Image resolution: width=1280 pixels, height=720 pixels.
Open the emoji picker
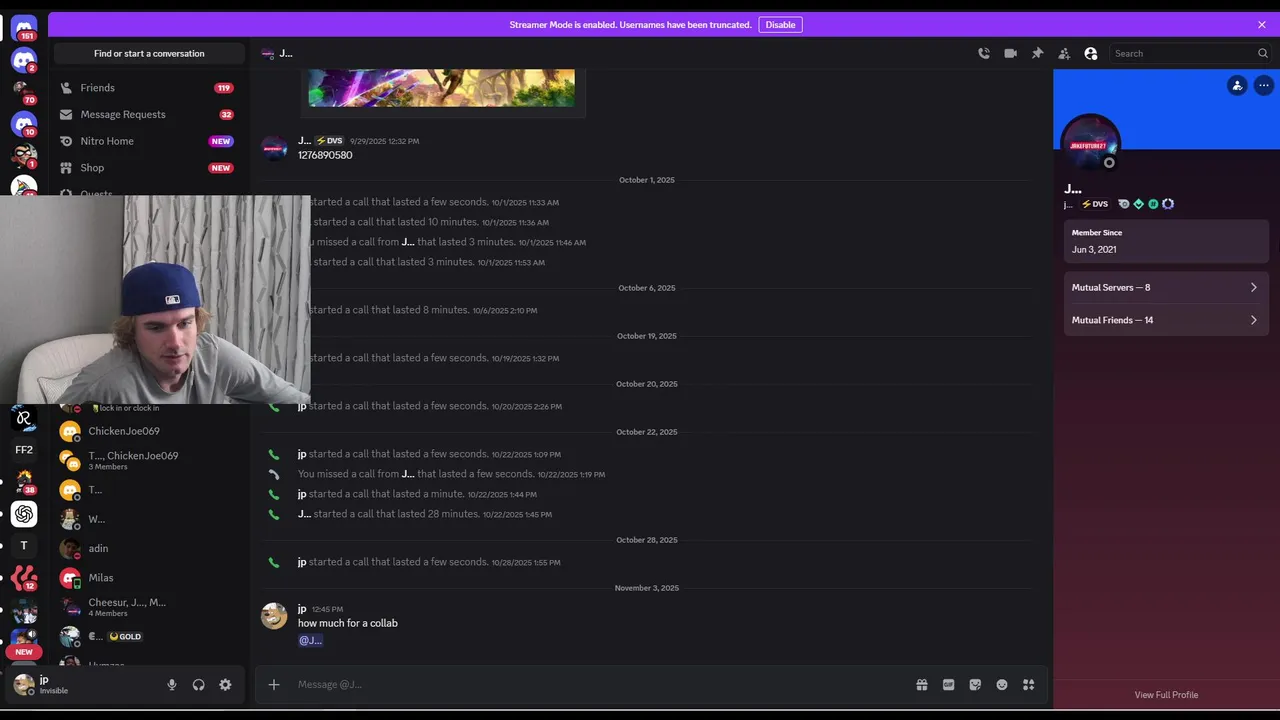point(1002,685)
